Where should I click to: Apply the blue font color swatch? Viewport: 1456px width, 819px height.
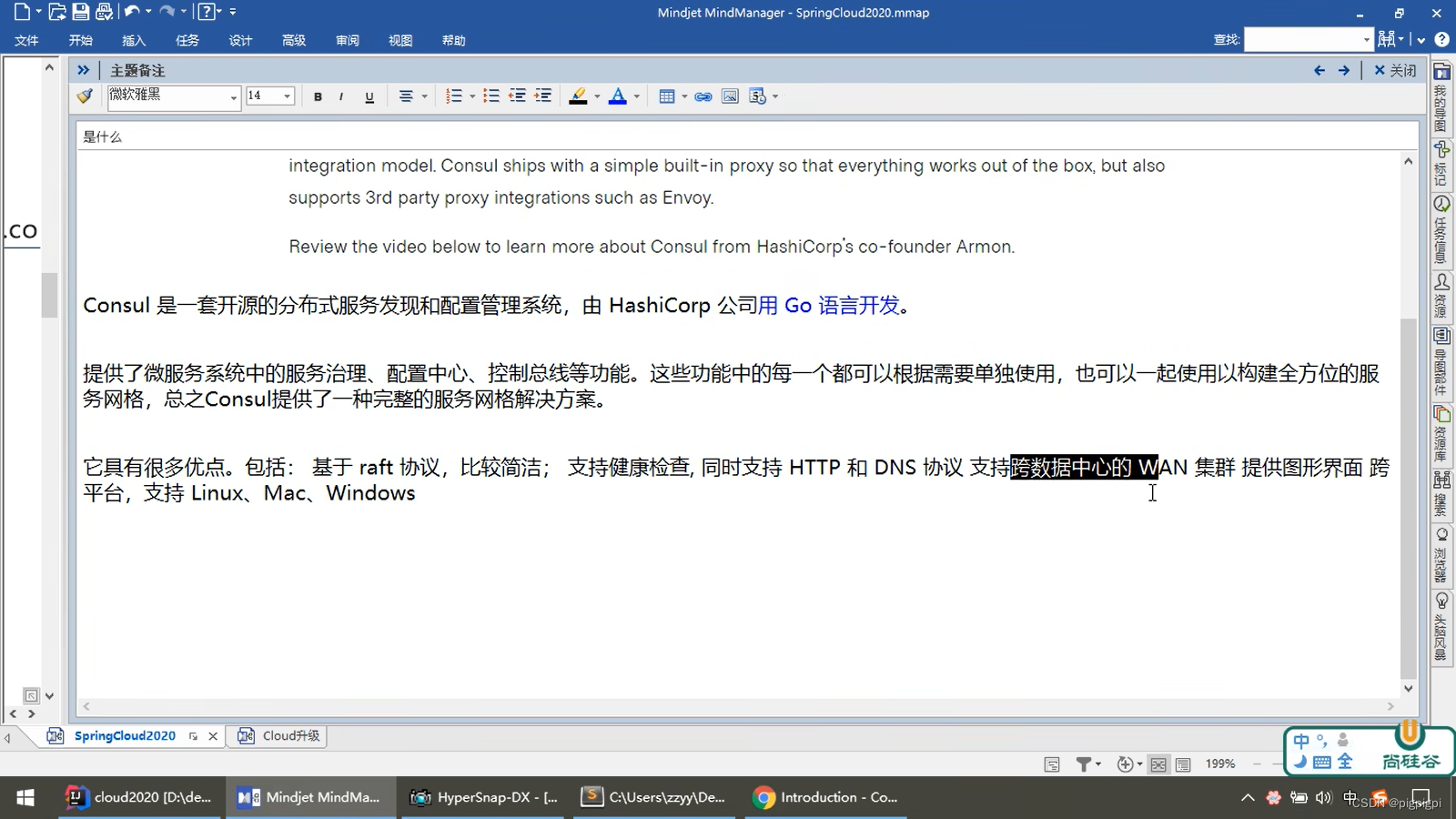click(618, 96)
